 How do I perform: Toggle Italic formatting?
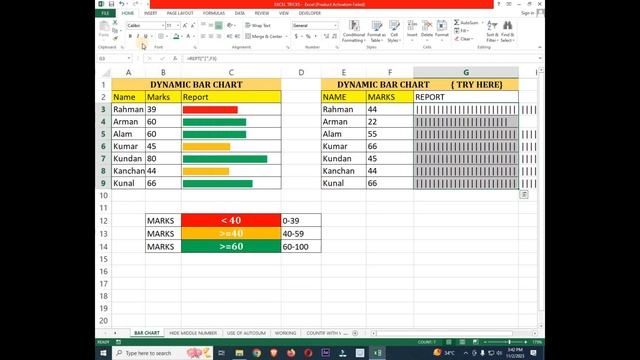point(138,36)
